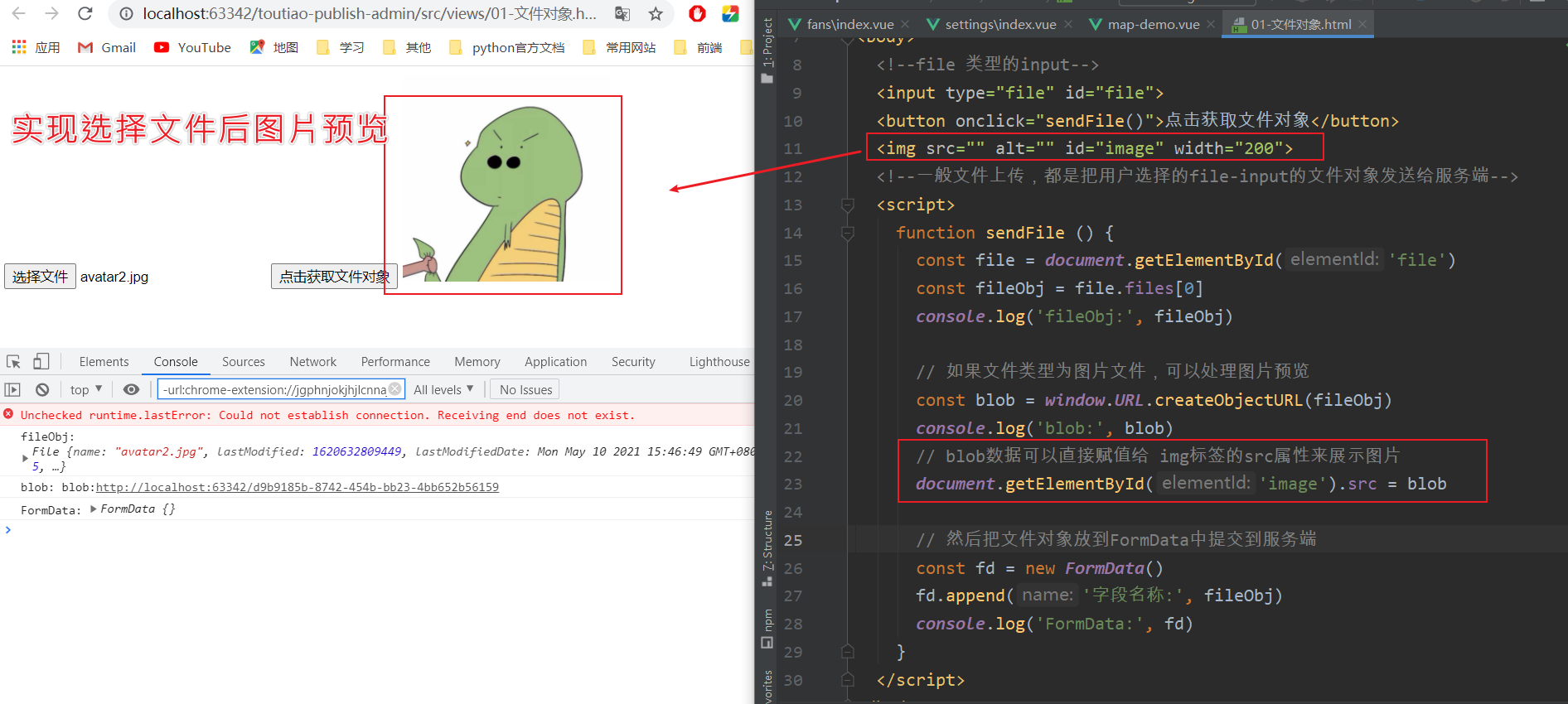Click the 选择文件 file chooser button
Screen dimensions: 1568x704
coord(40,277)
